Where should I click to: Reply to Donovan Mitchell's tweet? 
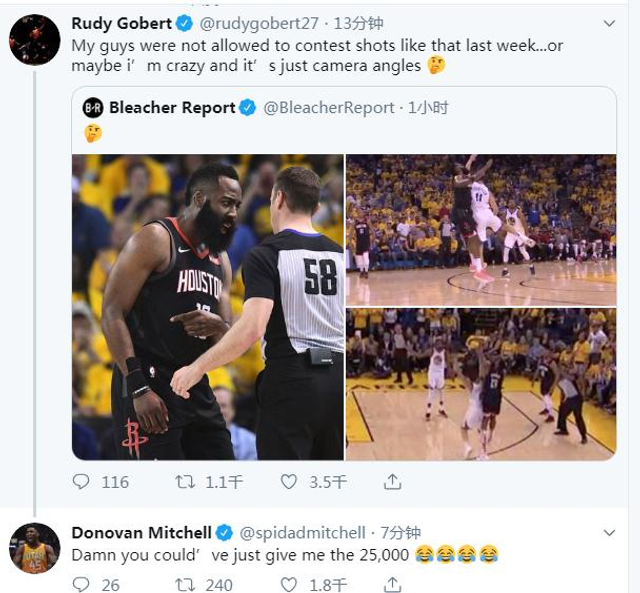(x=82, y=584)
